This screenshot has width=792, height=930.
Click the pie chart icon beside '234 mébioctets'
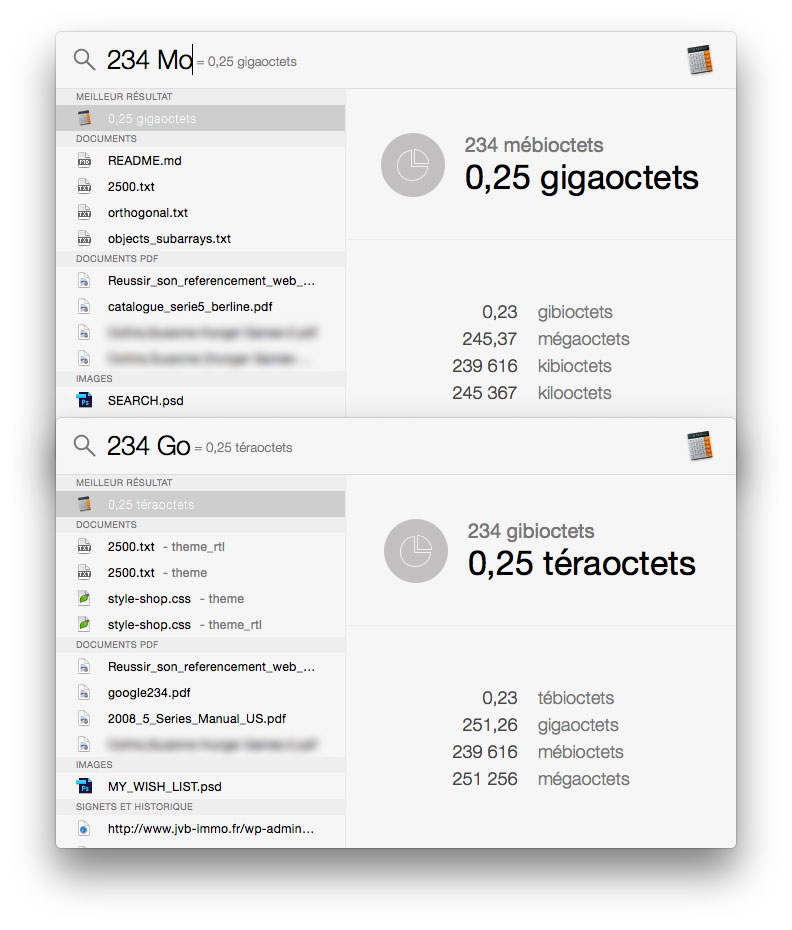click(x=413, y=165)
